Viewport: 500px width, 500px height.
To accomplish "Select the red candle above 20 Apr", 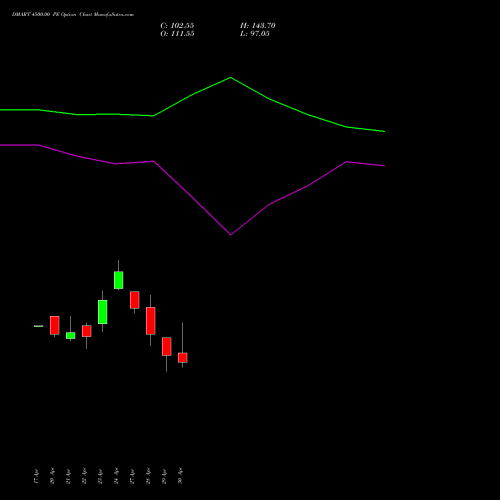I will click(x=55, y=325).
